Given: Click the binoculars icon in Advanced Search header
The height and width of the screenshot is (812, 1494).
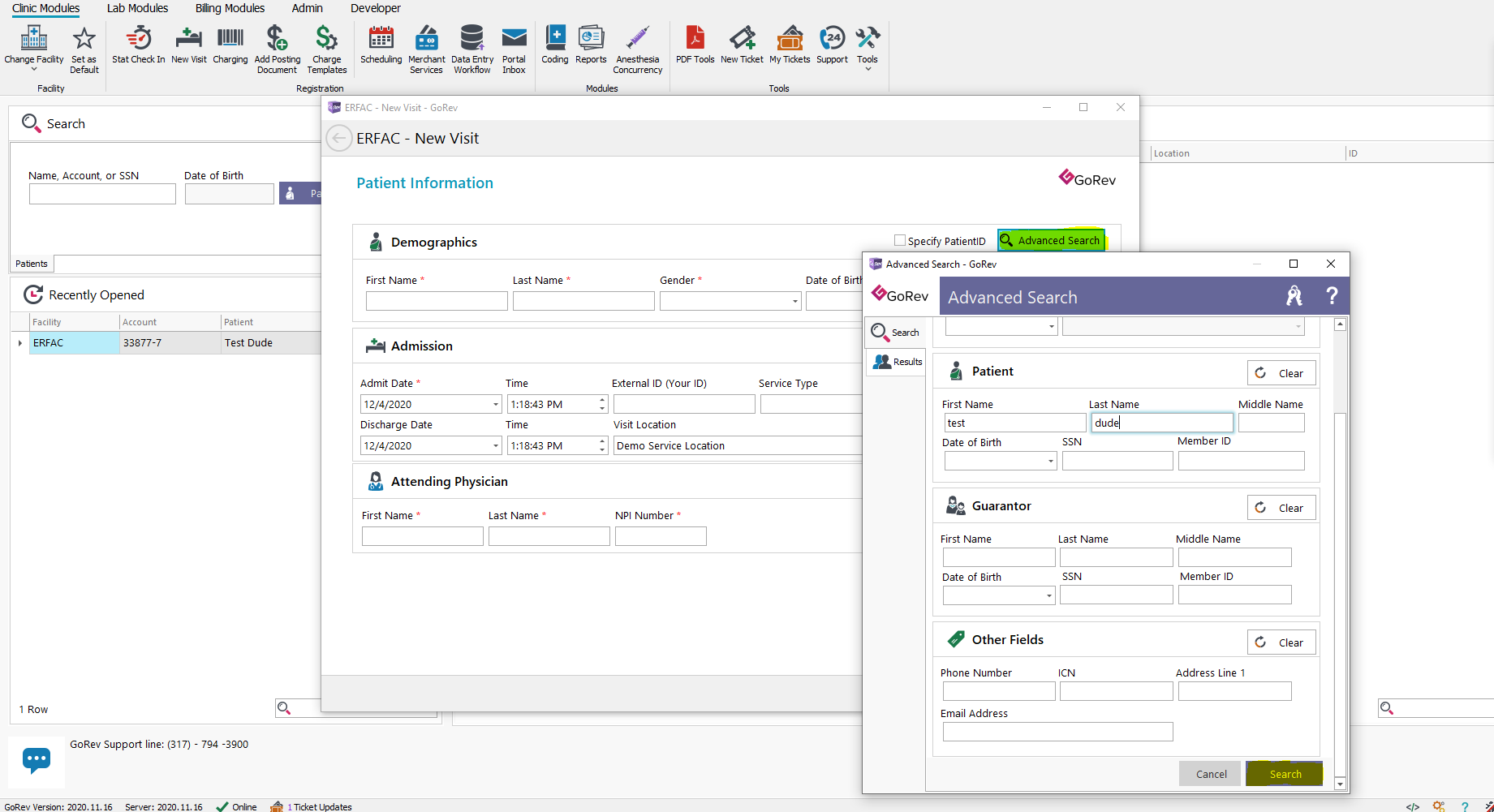Looking at the screenshot, I should 1294,296.
